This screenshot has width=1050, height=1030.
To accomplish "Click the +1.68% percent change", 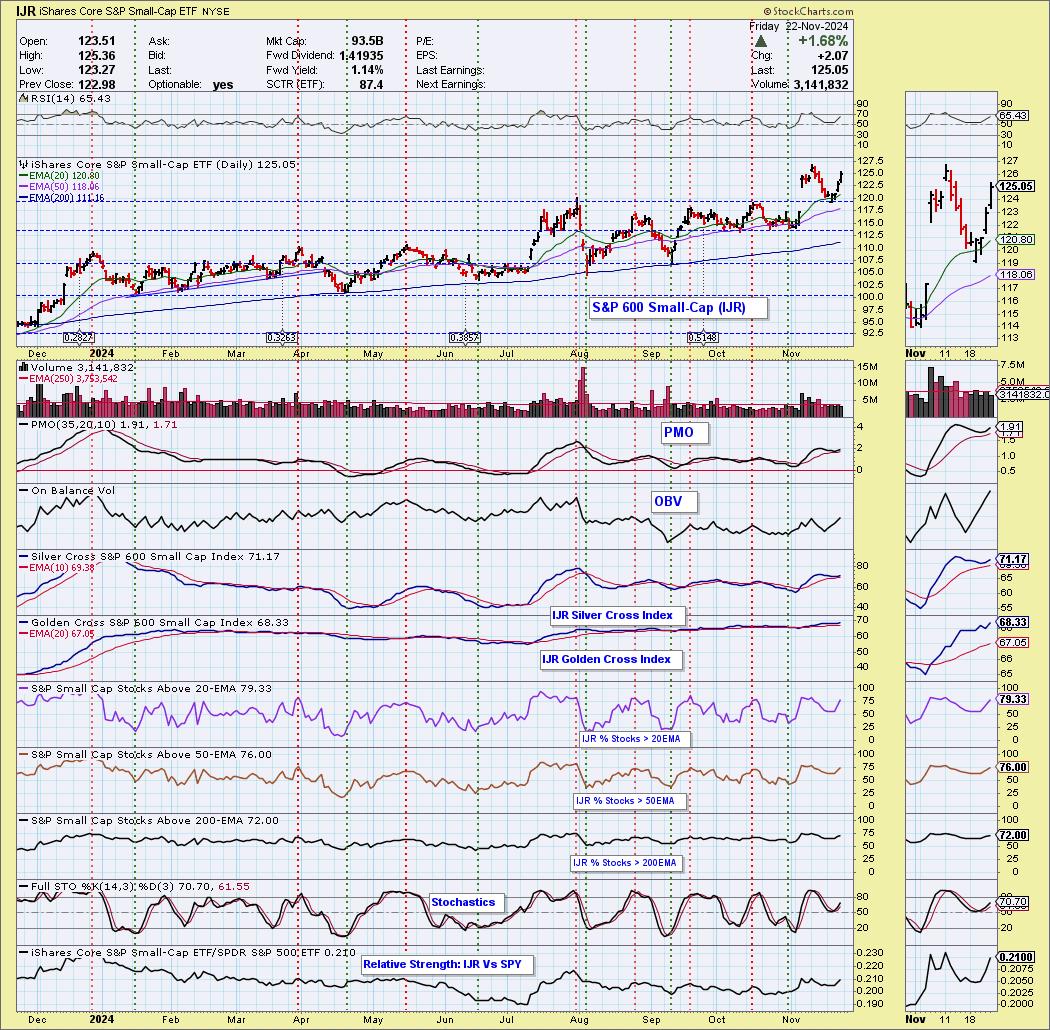I will point(823,42).
